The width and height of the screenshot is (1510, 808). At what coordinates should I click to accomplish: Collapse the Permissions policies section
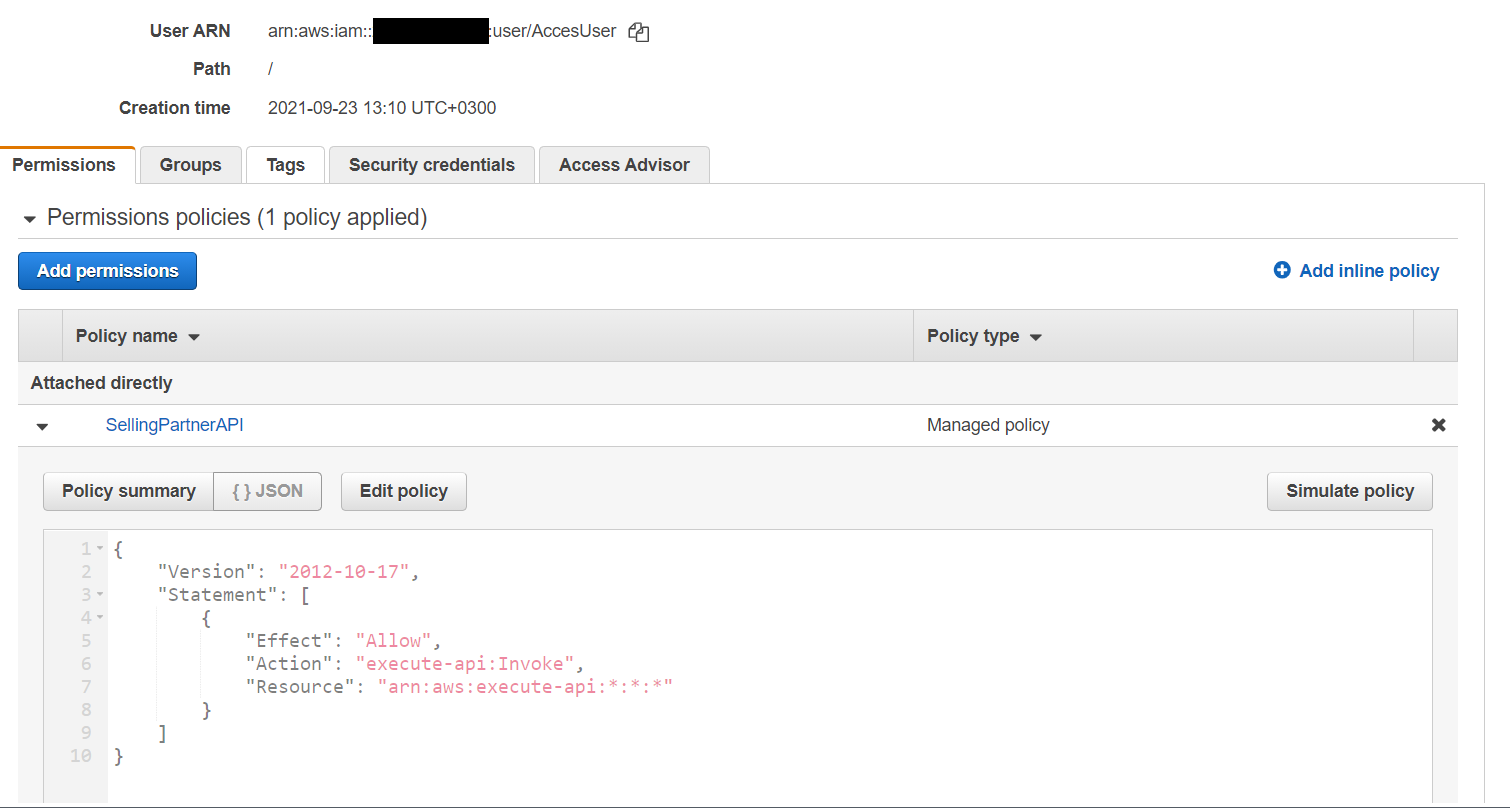(x=29, y=217)
